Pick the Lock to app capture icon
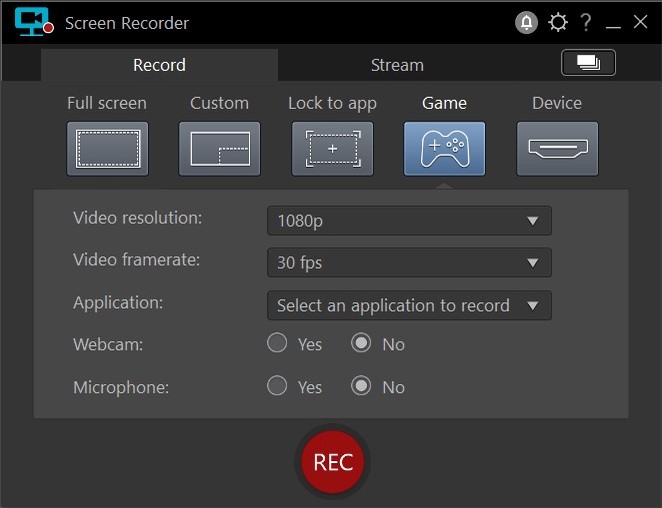The image size is (662, 508). [332, 149]
